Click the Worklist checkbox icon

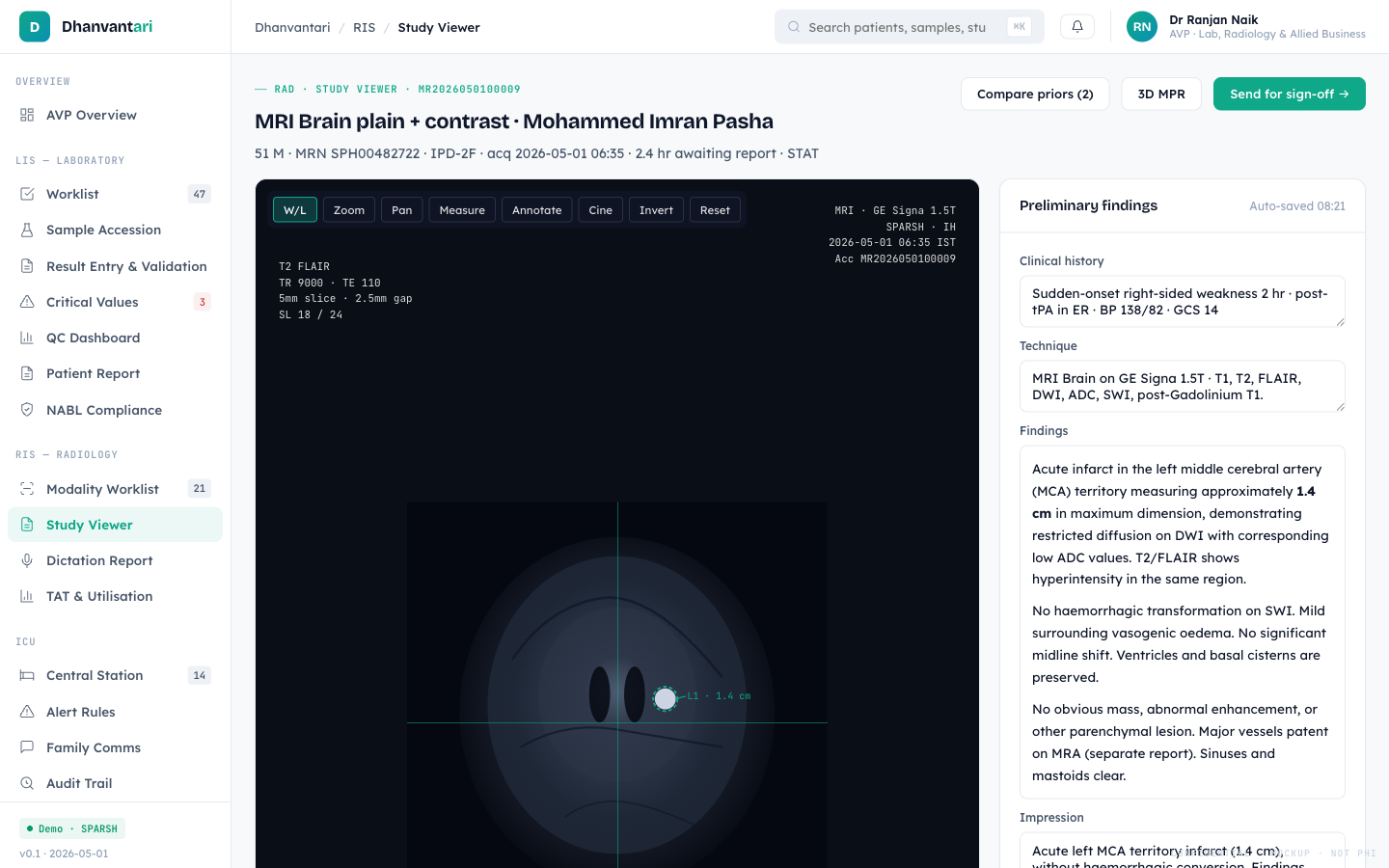point(27,194)
